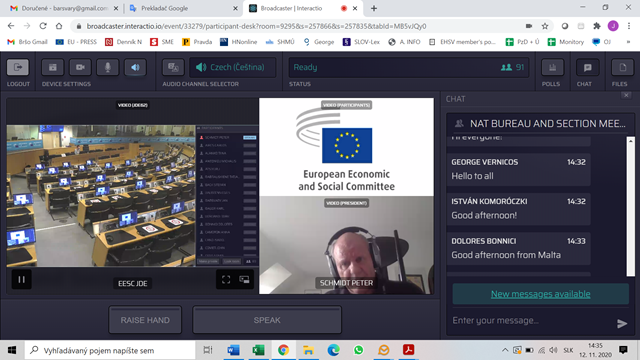Open the Files panel
This screenshot has height=360, width=640.
click(622, 67)
